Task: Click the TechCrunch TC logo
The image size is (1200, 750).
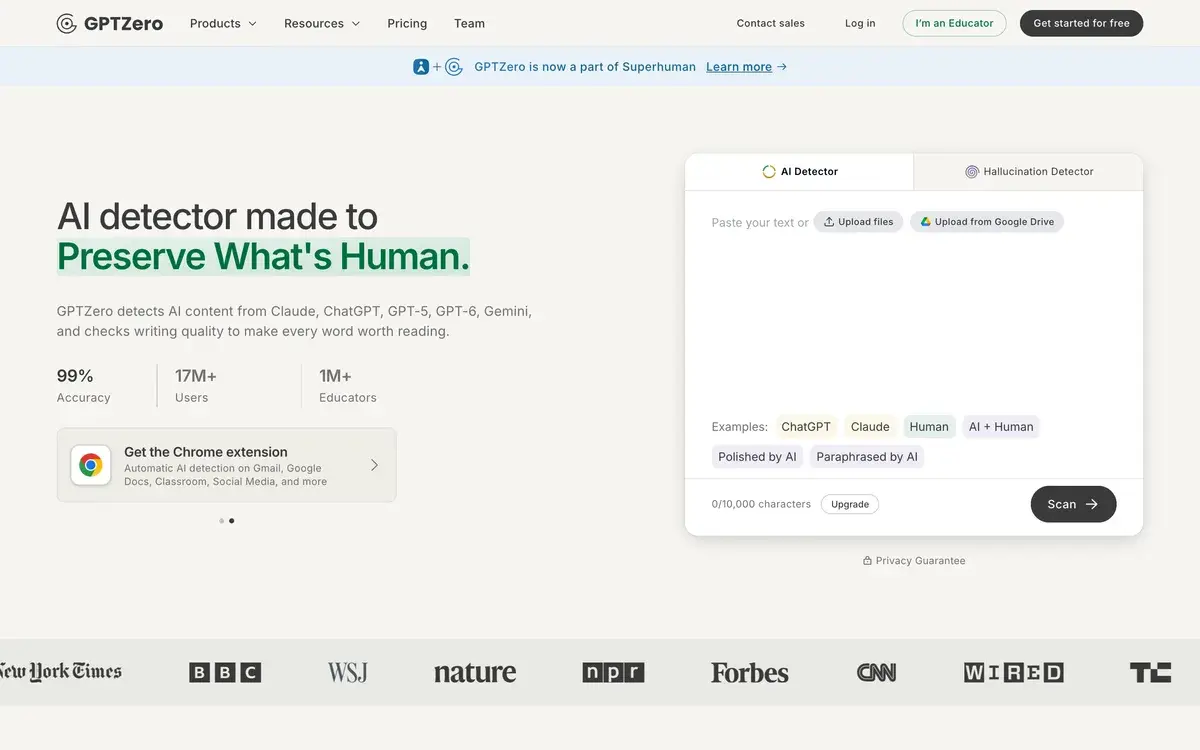Action: point(1150,673)
